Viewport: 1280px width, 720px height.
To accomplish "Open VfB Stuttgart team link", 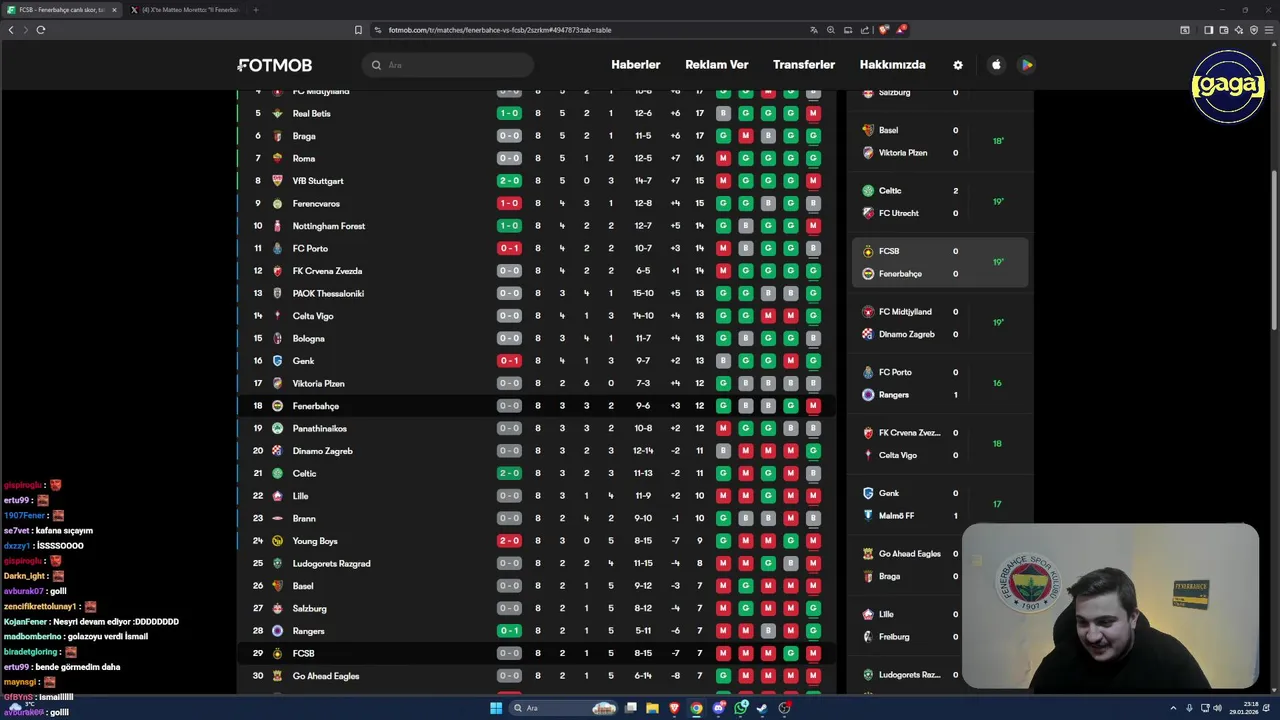I will pyautogui.click(x=318, y=181).
